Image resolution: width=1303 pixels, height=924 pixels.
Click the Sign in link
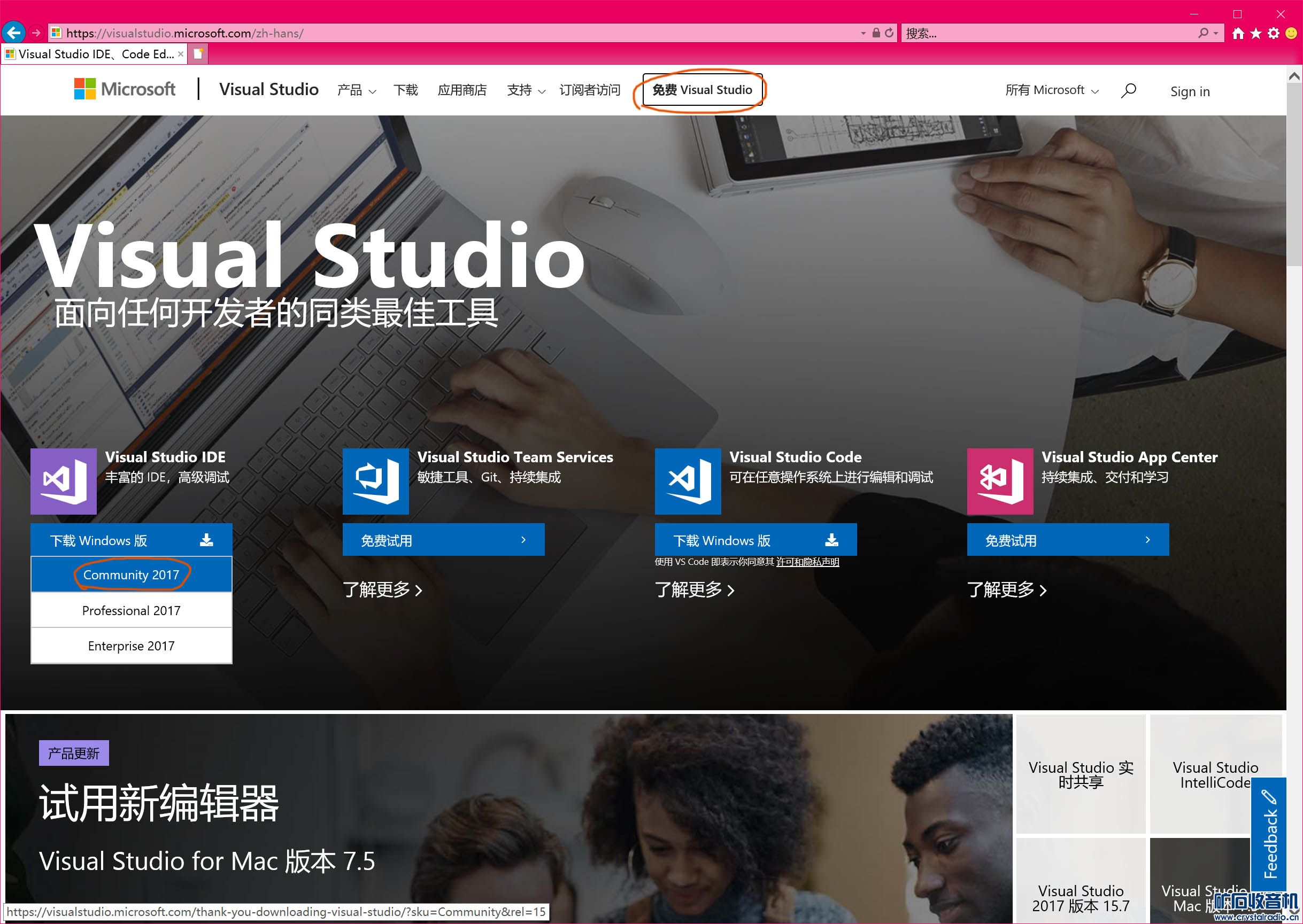(x=1190, y=91)
